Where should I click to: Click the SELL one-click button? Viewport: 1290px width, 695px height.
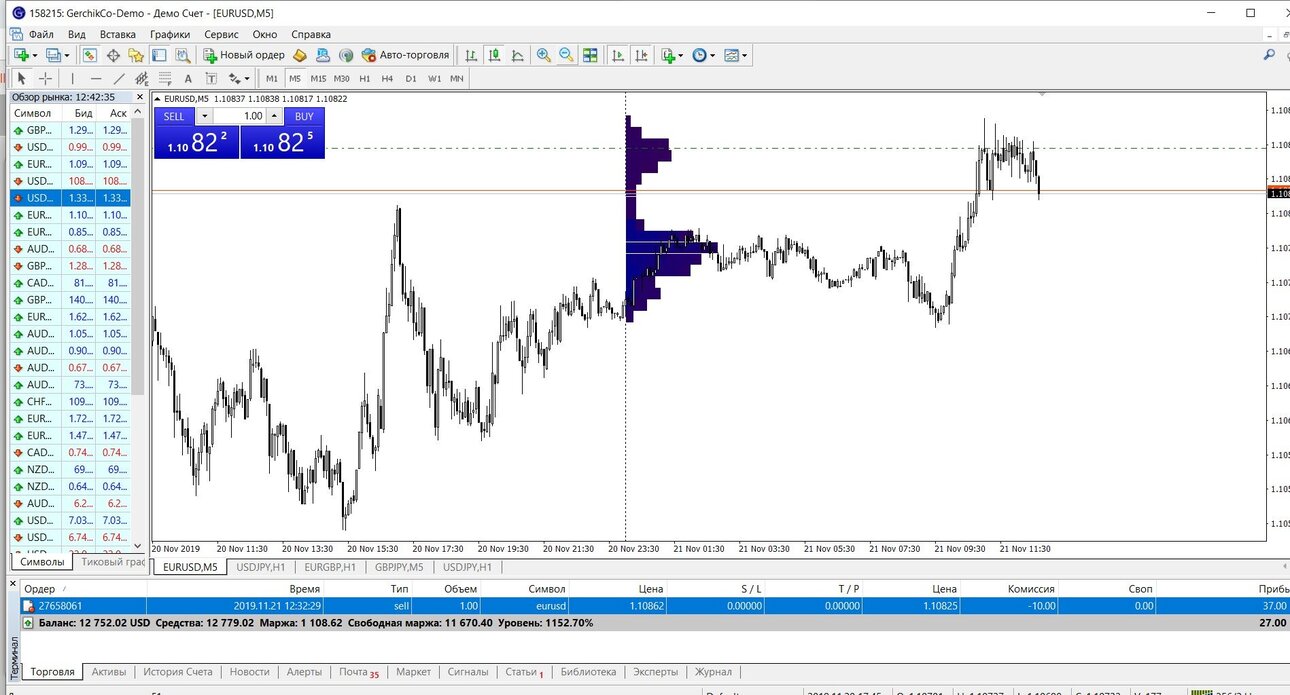pyautogui.click(x=174, y=116)
